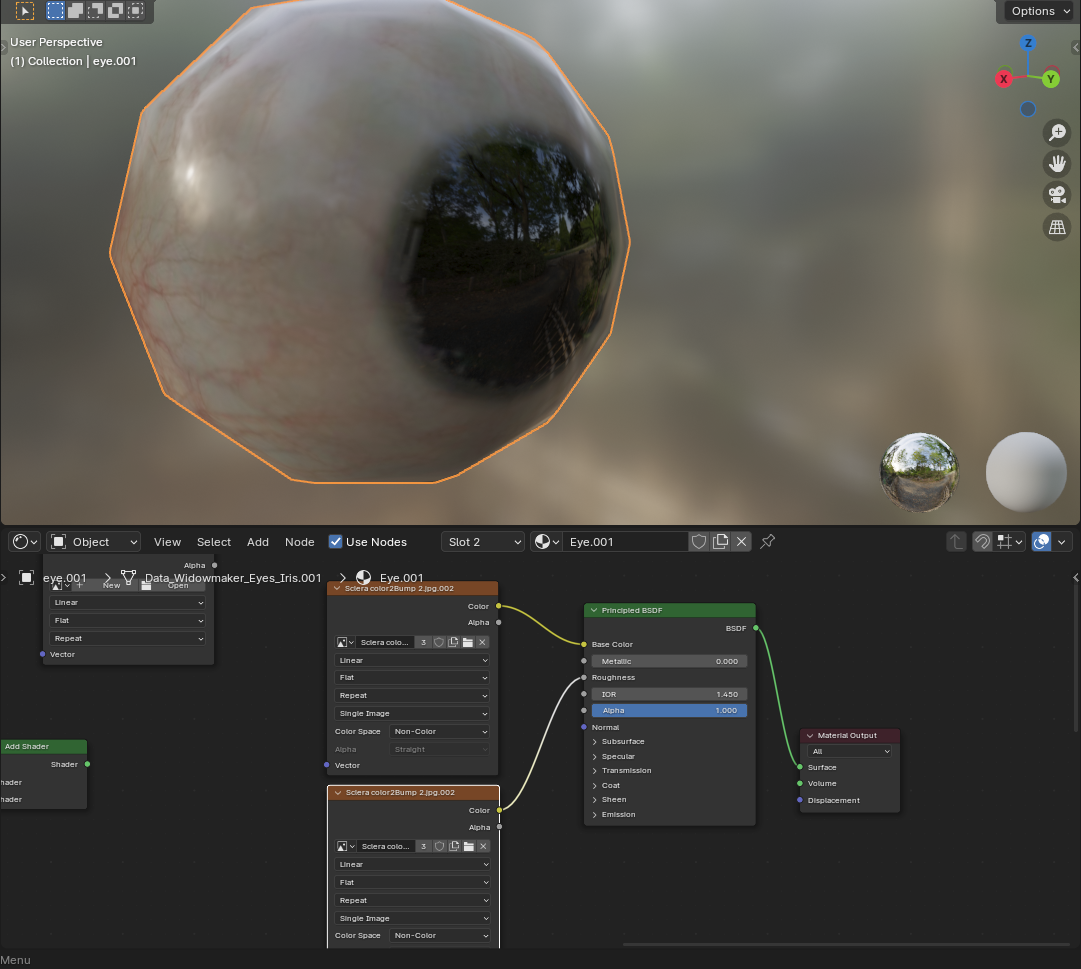Viewport: 1081px width, 969px height.
Task: Browse material icon next to Eye.001 field
Action: pyautogui.click(x=547, y=542)
